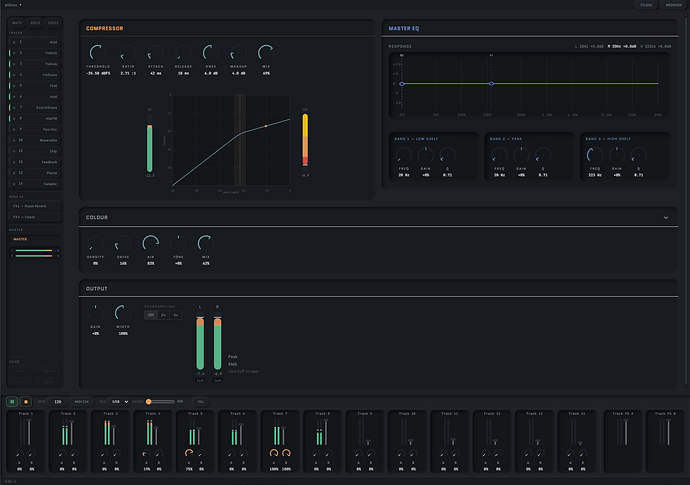Click the compressor Knee knob
Image resolution: width=690 pixels, height=485 pixels.
tap(211, 53)
